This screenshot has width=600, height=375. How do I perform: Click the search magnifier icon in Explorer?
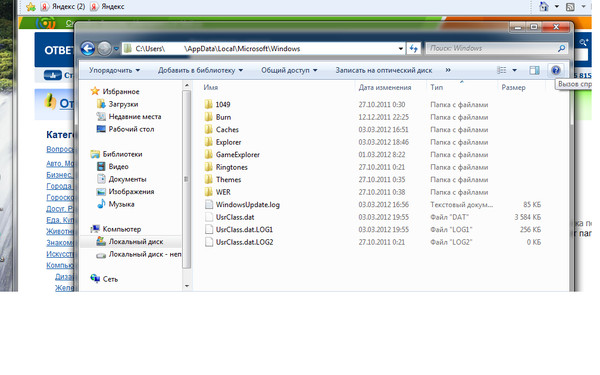561,48
